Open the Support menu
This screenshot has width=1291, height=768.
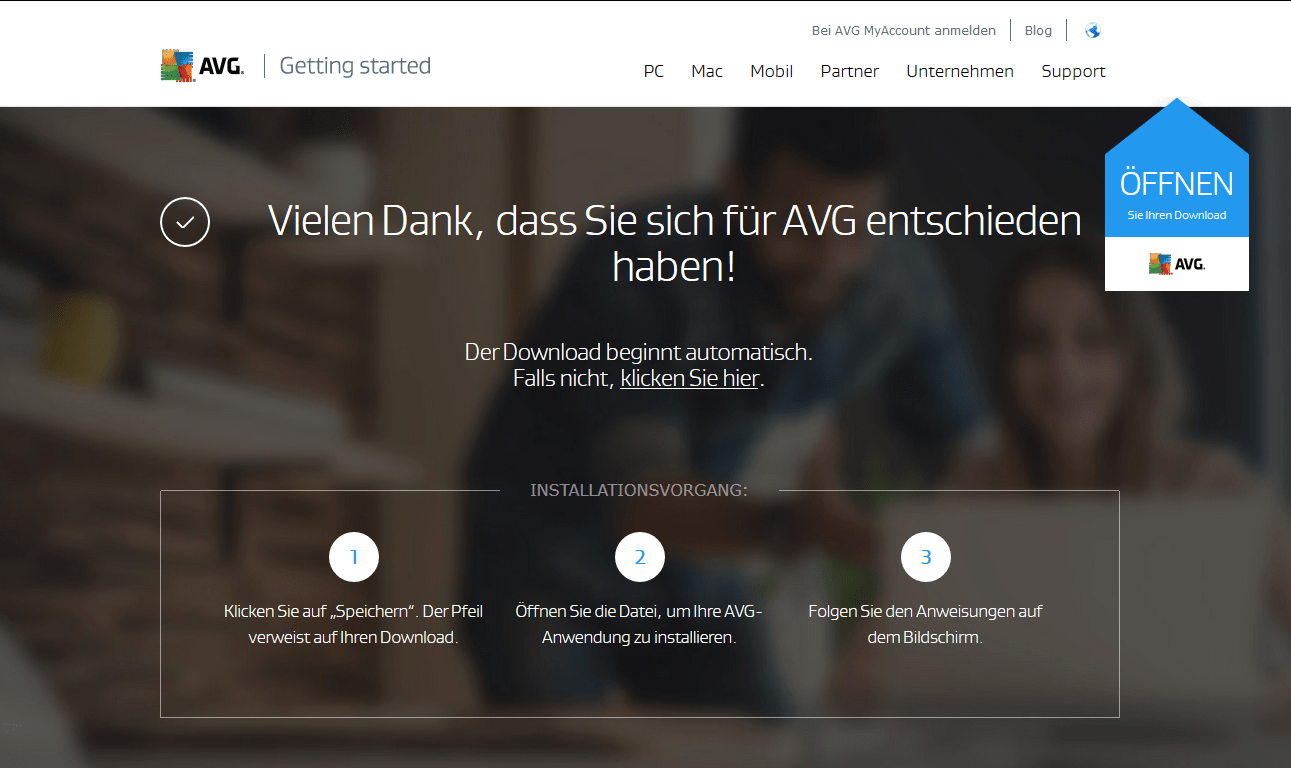[x=1074, y=71]
